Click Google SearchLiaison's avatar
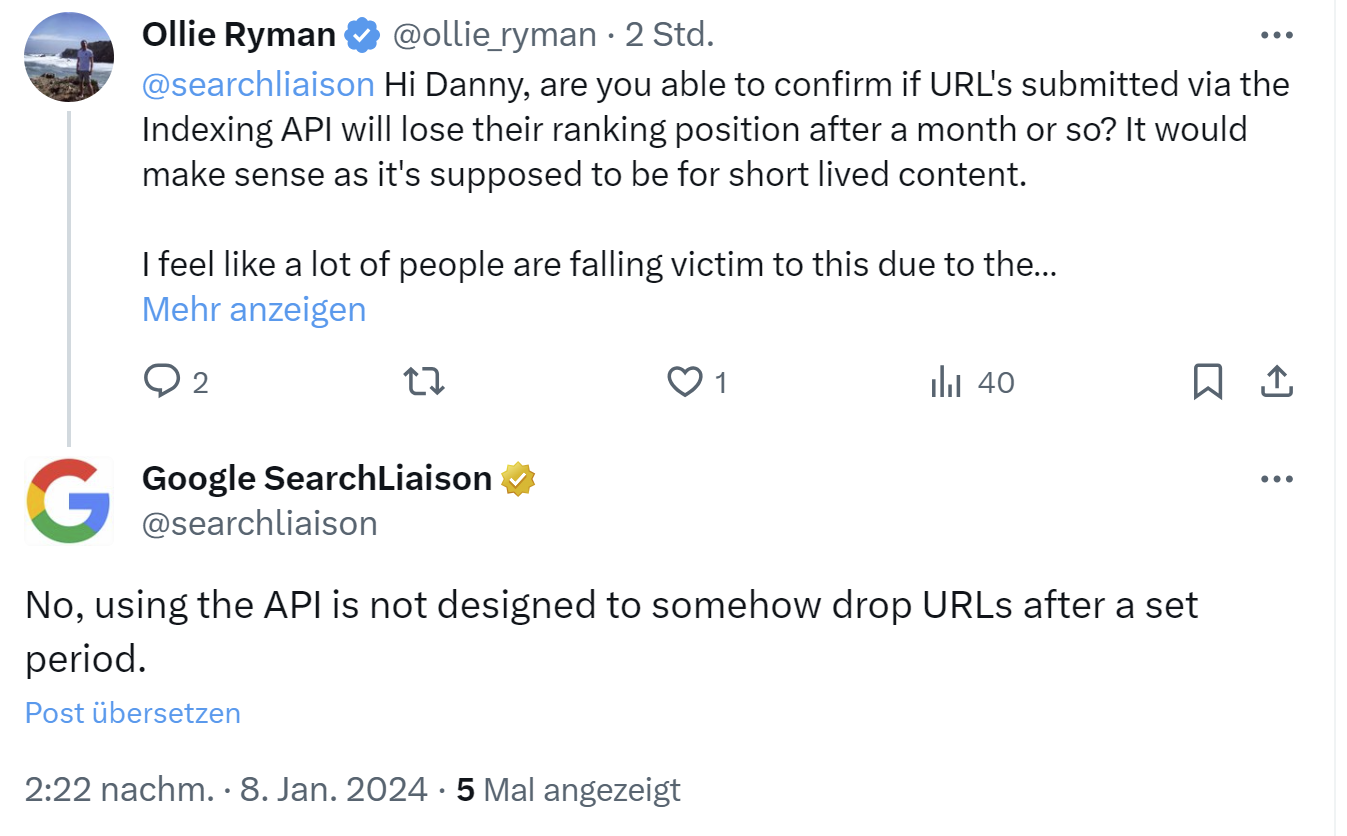1347x836 pixels. point(68,501)
